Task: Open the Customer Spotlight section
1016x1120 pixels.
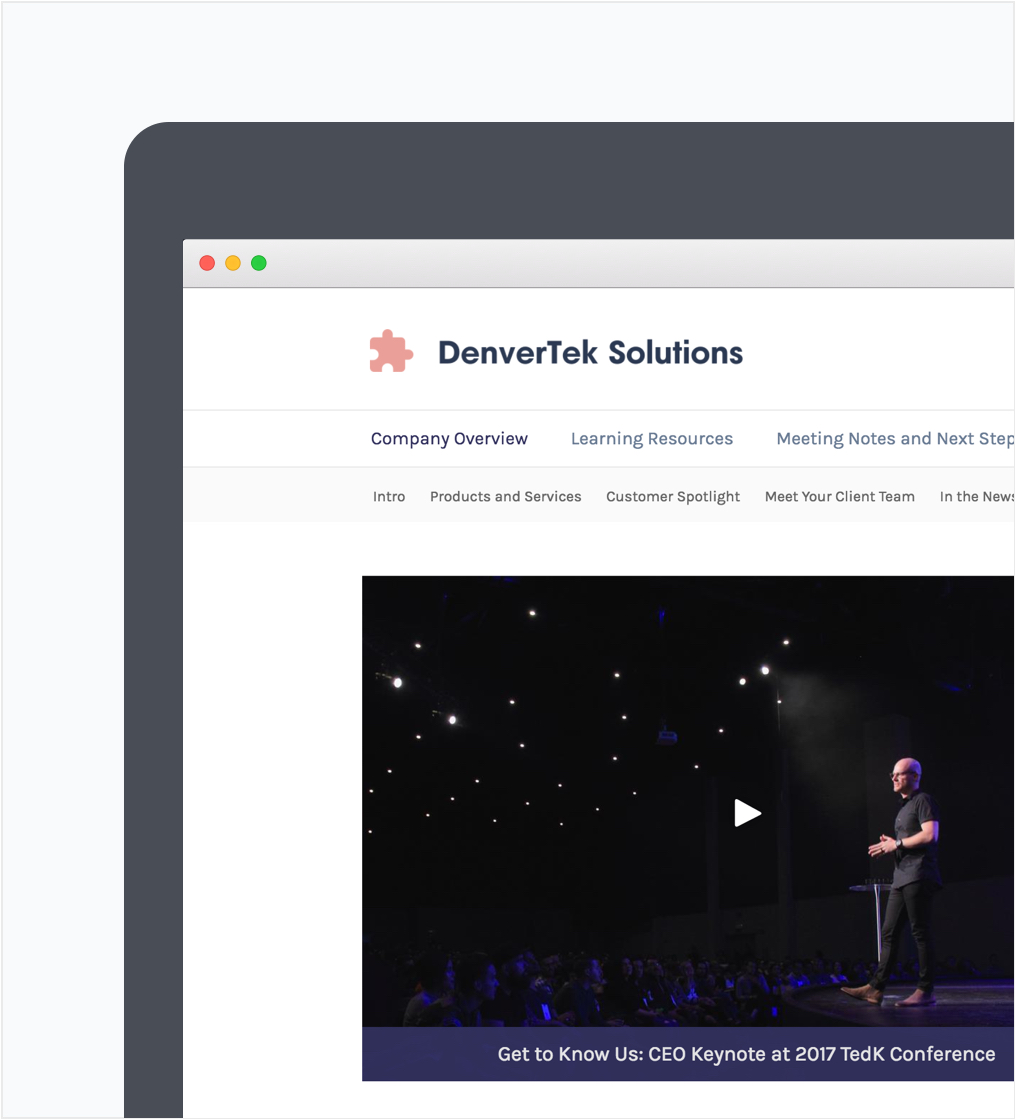Action: (673, 497)
